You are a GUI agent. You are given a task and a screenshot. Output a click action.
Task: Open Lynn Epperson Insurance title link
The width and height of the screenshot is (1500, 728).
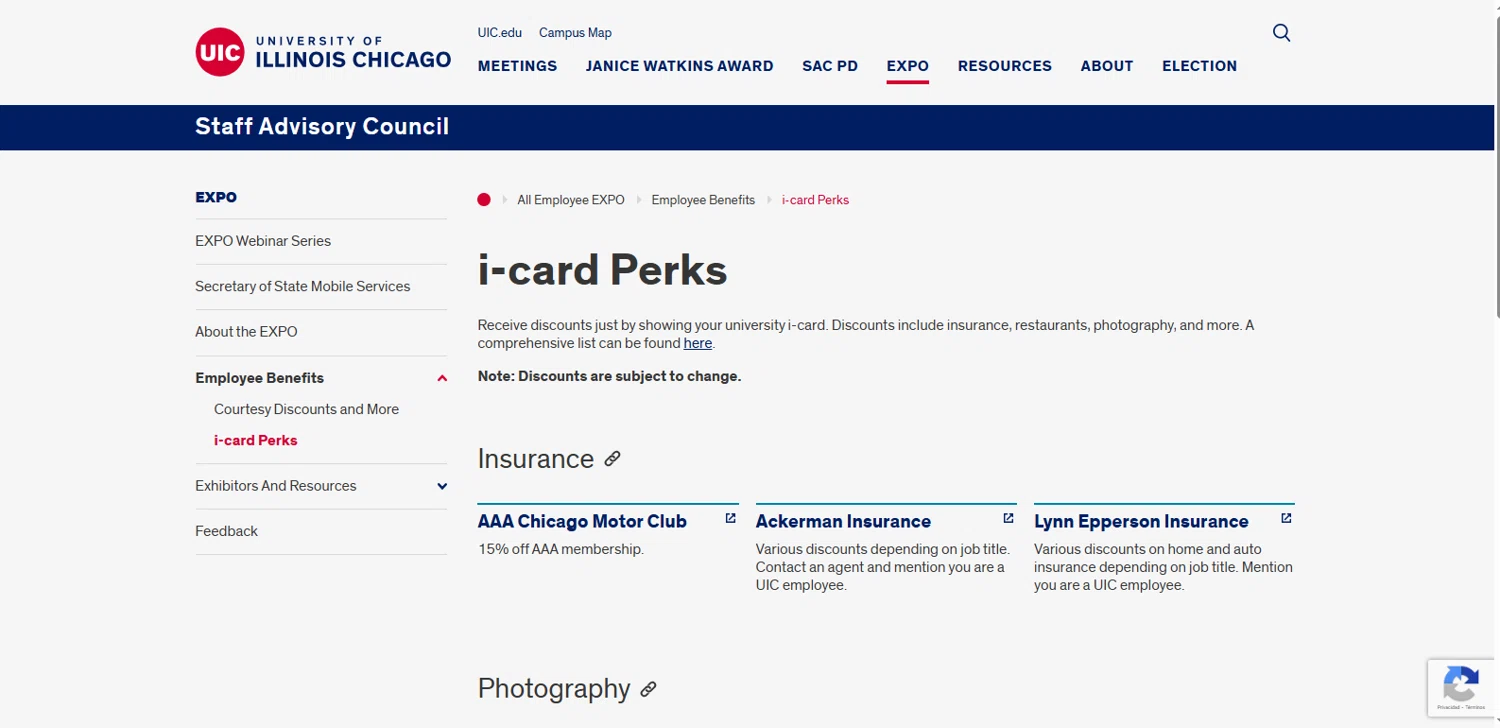point(1141,521)
